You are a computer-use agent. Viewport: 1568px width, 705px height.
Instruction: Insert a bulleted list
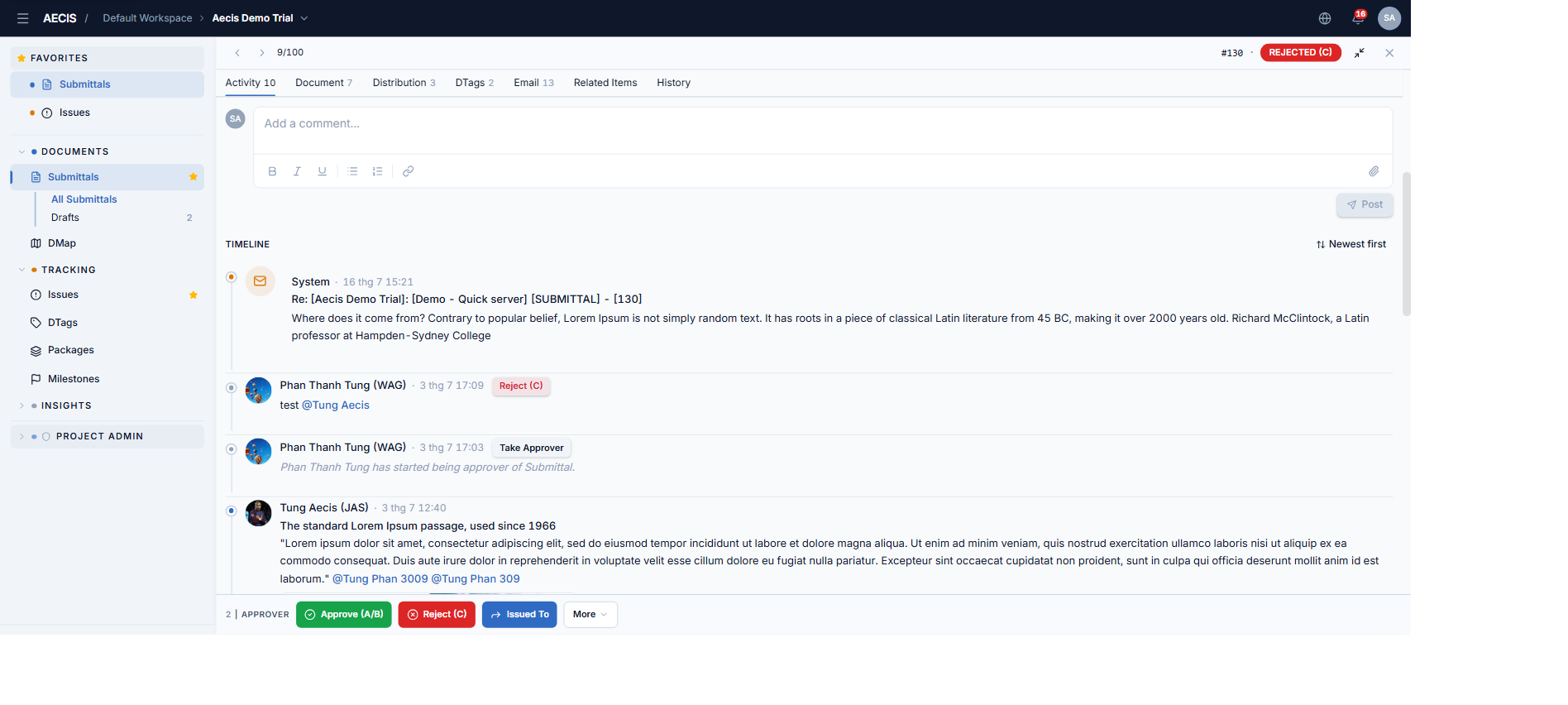pos(352,171)
